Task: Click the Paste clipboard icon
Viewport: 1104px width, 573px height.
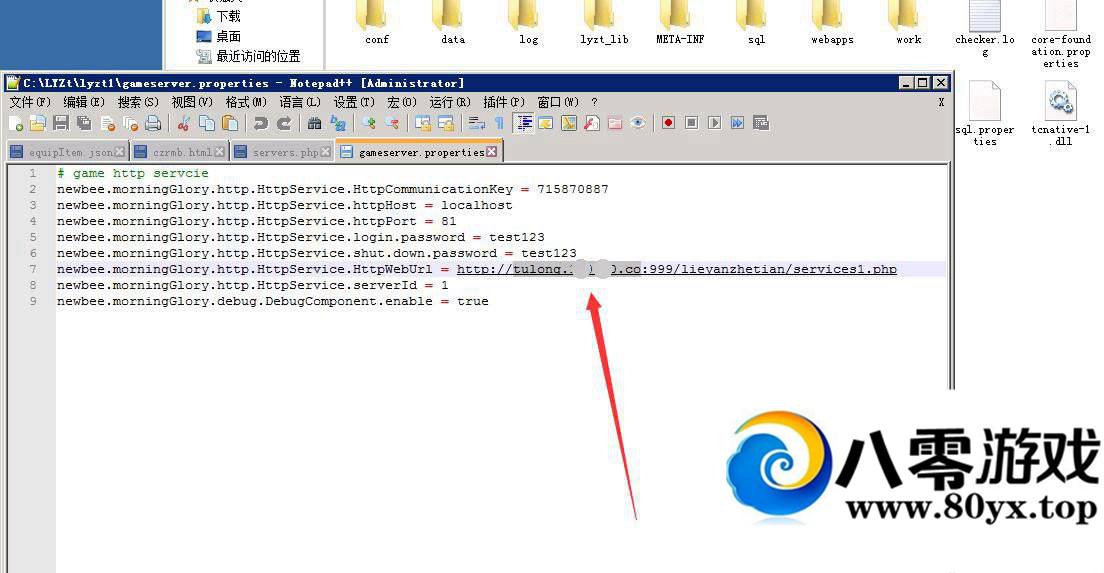Action: point(230,123)
